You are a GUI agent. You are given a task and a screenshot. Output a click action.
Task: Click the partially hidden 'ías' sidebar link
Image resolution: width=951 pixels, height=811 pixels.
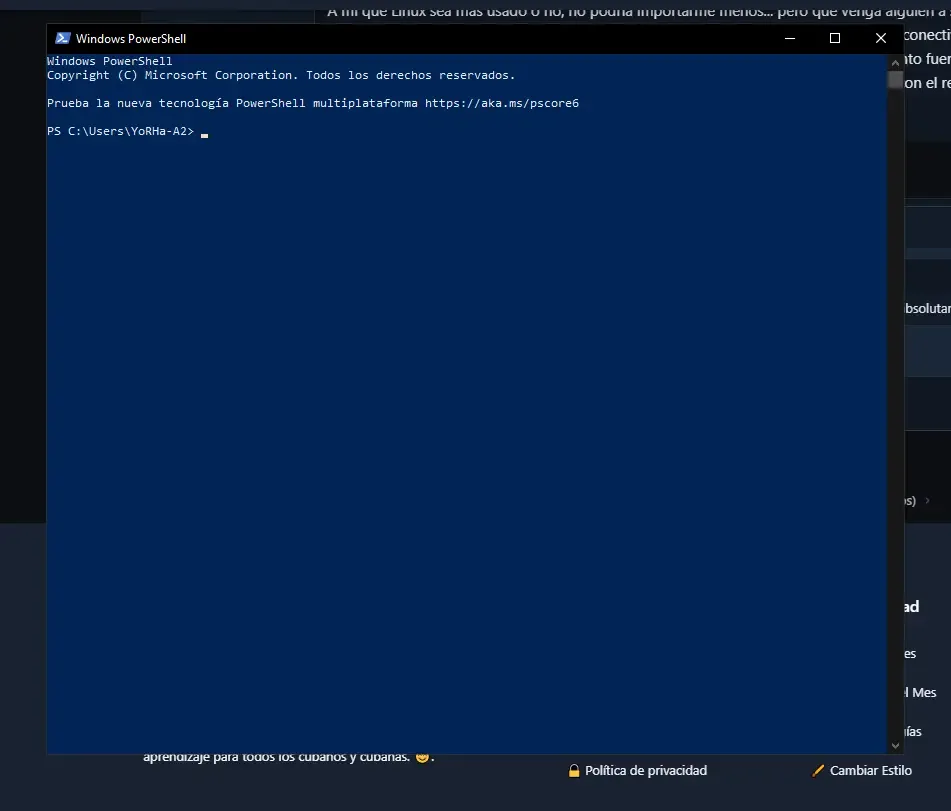click(913, 732)
